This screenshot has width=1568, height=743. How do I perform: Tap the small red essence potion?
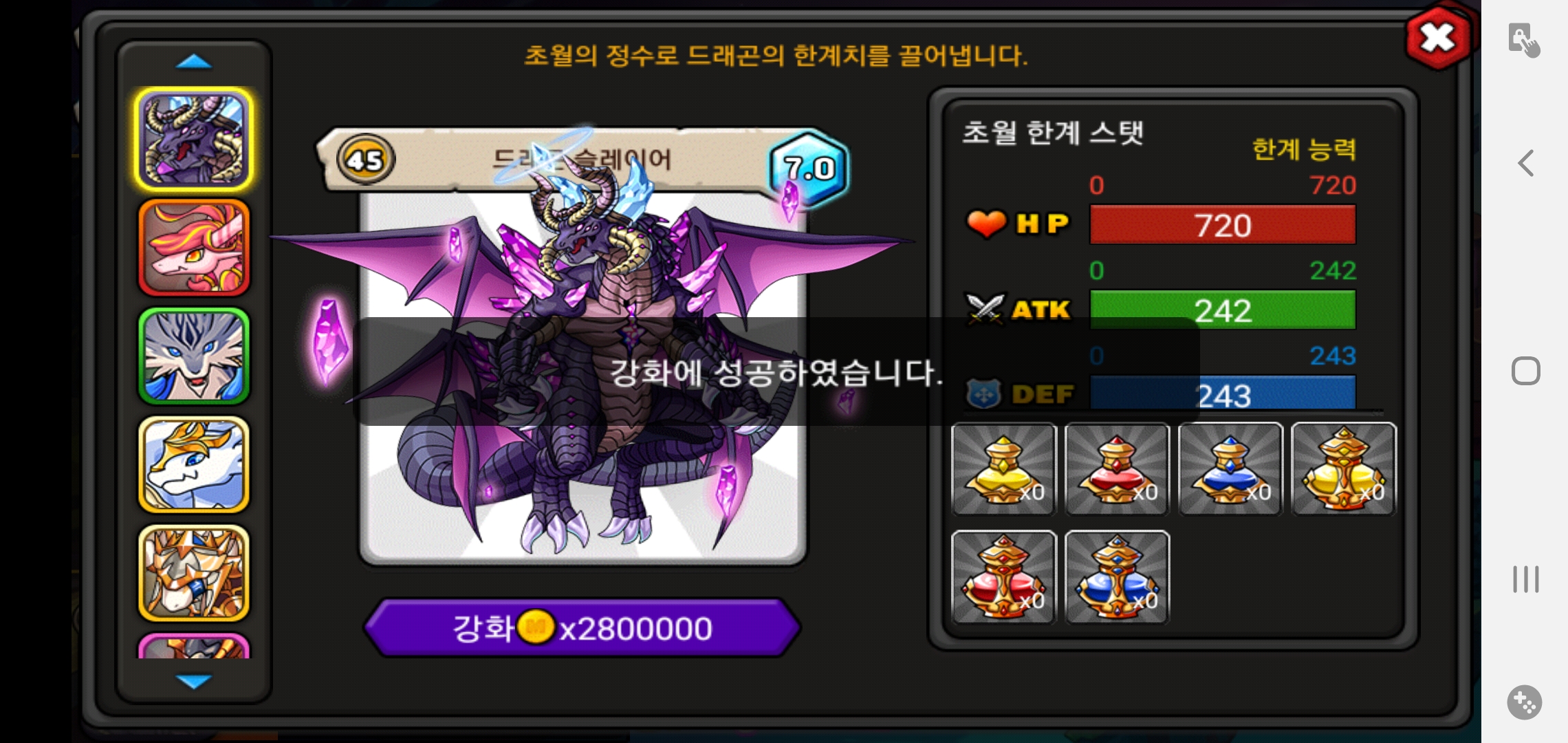(1117, 469)
